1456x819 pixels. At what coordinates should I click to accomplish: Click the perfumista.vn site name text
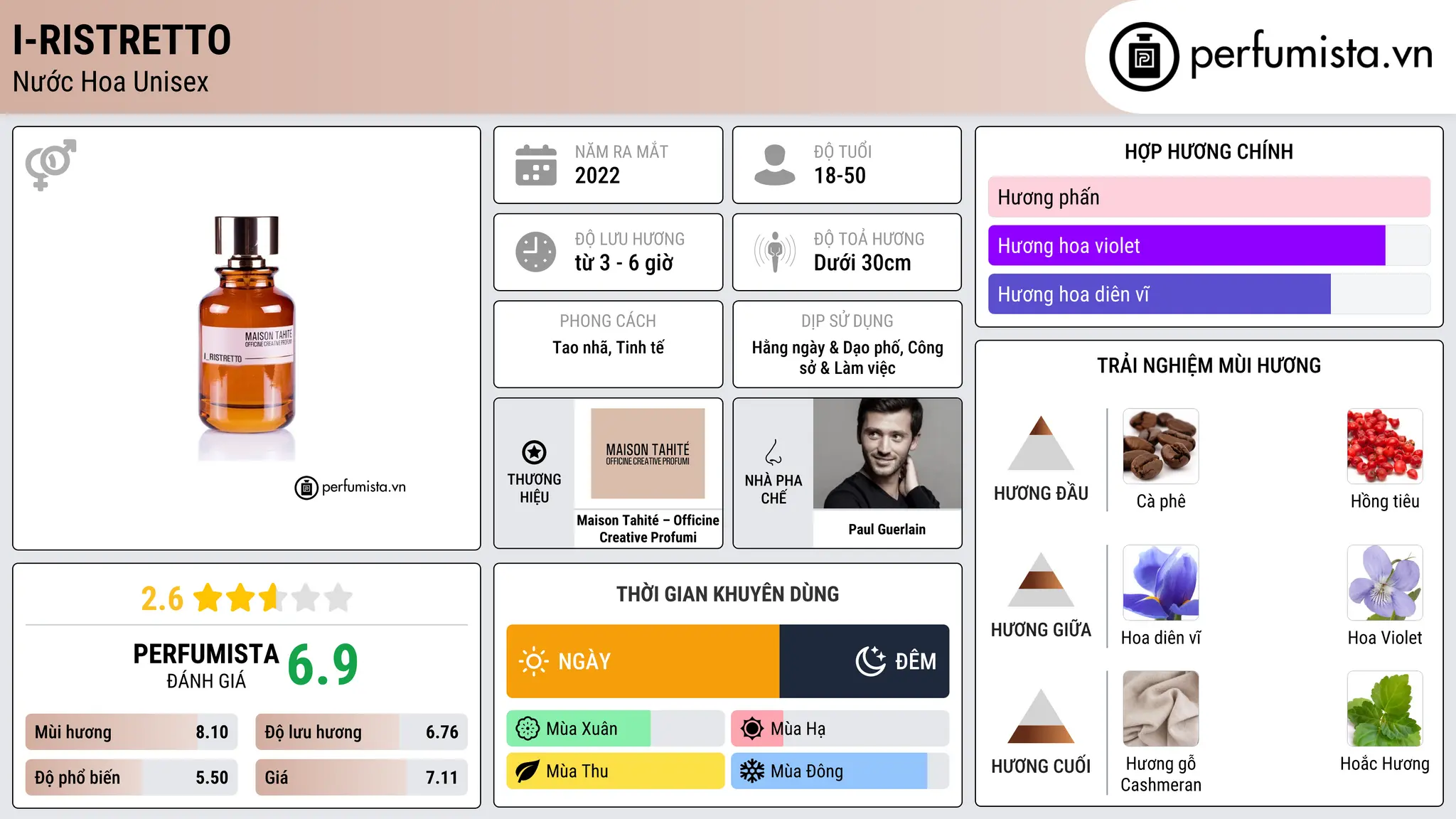pyautogui.click(x=1311, y=53)
